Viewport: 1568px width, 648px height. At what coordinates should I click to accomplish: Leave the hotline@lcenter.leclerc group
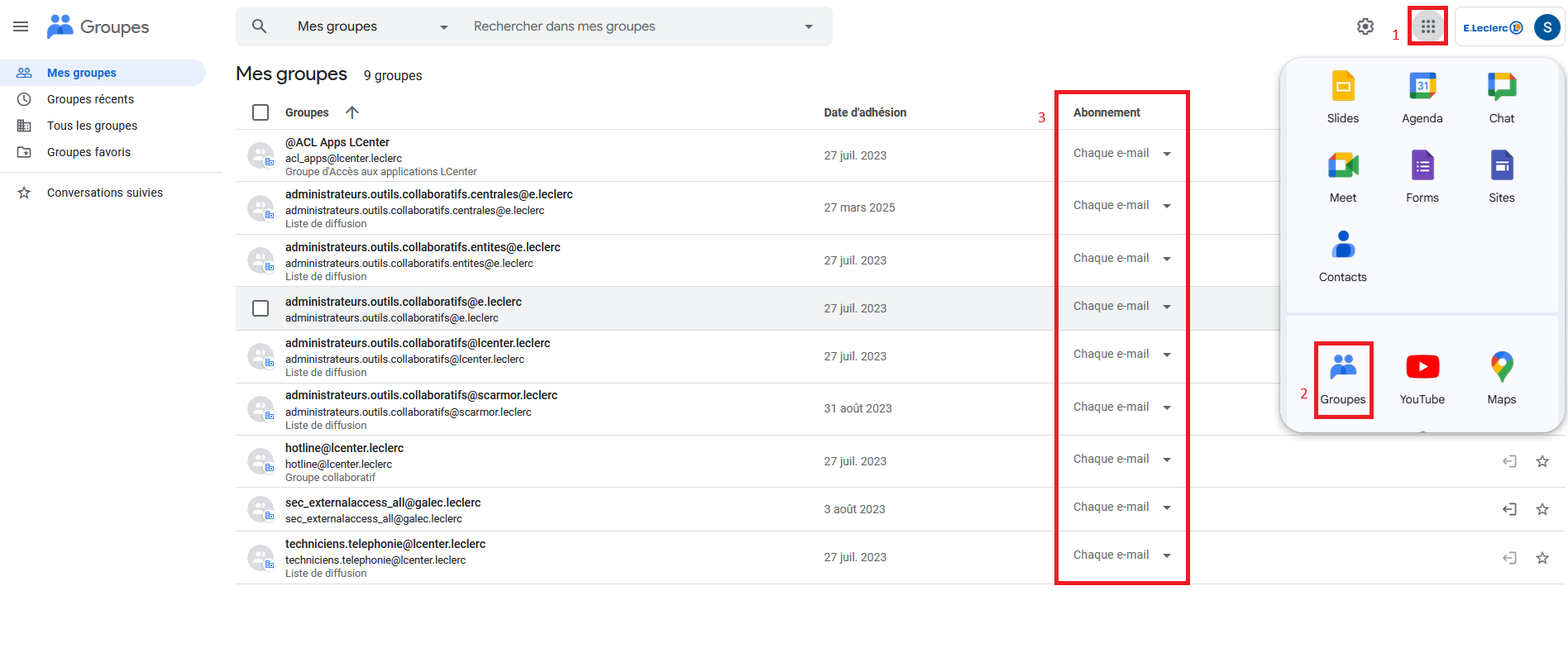tap(1509, 461)
